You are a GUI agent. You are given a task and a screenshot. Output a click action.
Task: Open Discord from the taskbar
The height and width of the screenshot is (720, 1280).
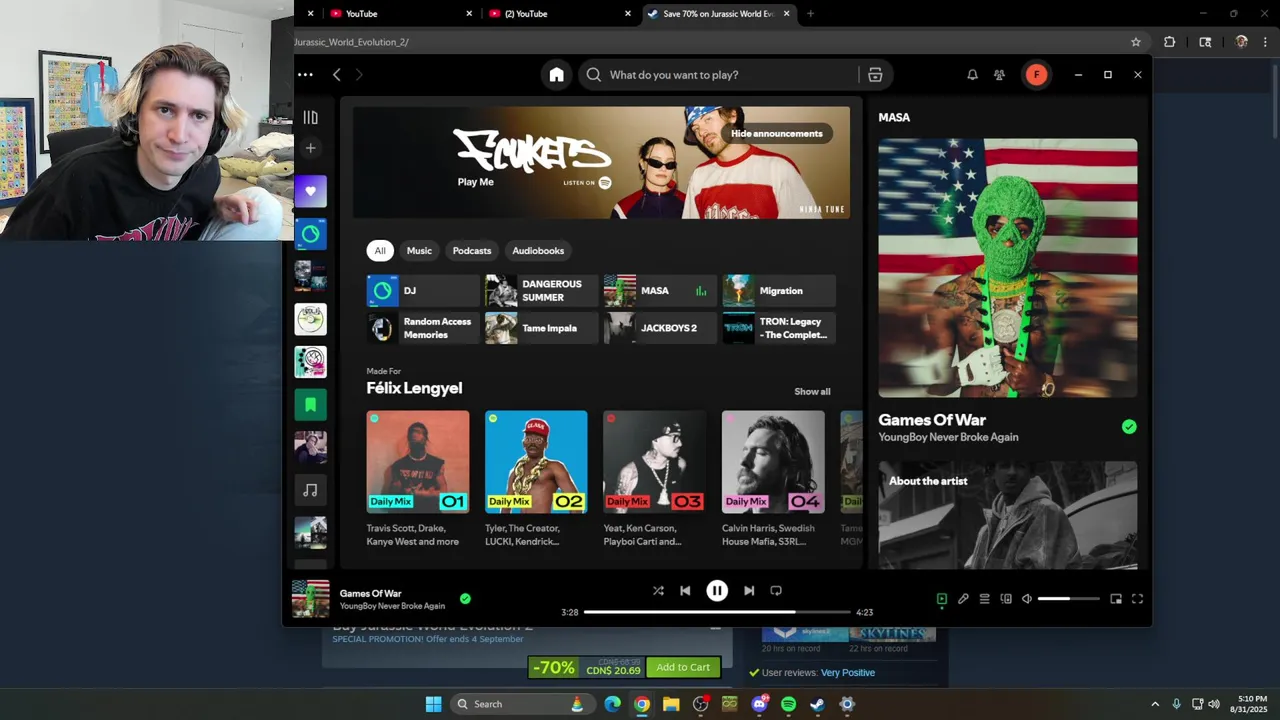coord(760,704)
